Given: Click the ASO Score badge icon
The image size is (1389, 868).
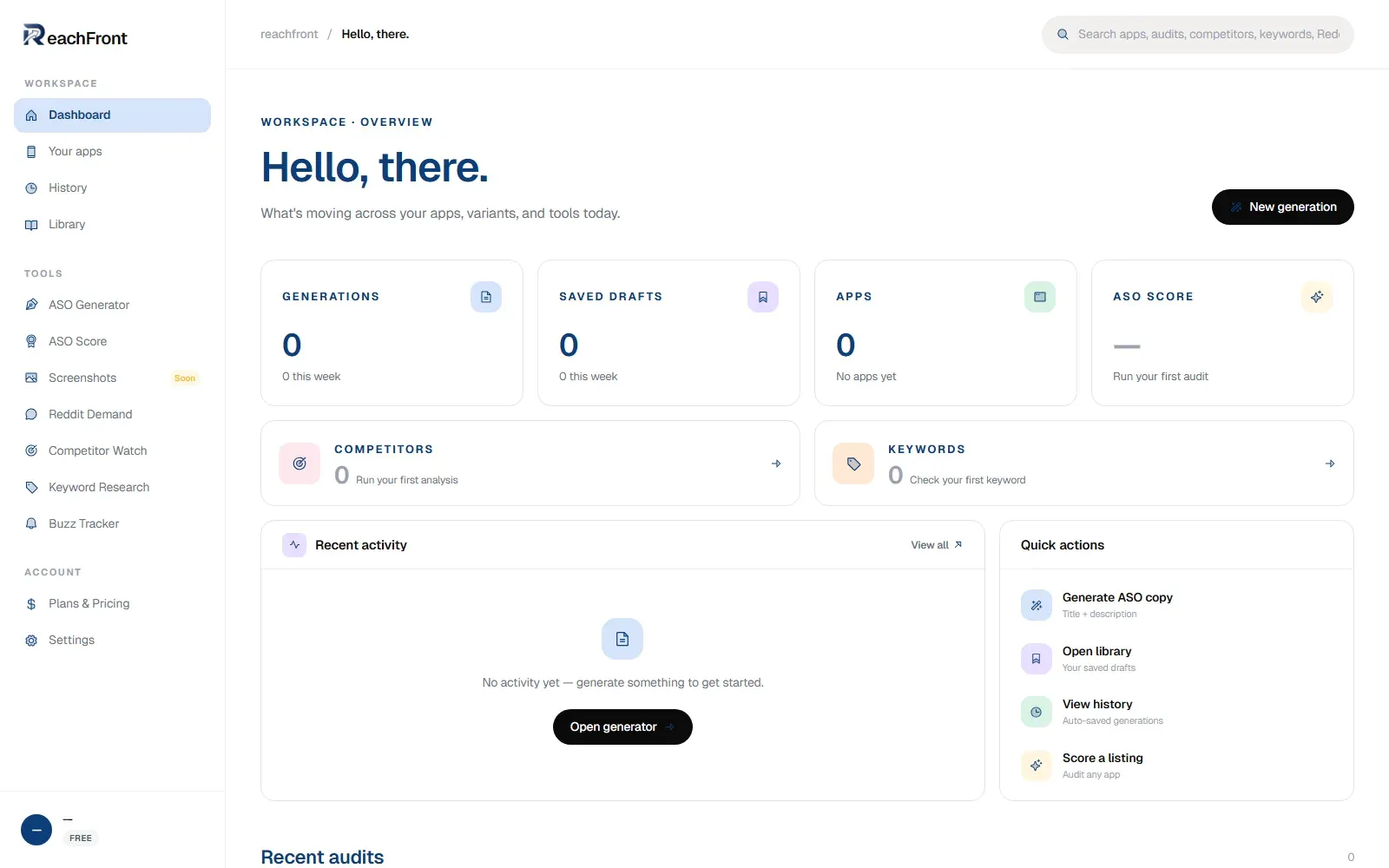Looking at the screenshot, I should tap(31, 341).
